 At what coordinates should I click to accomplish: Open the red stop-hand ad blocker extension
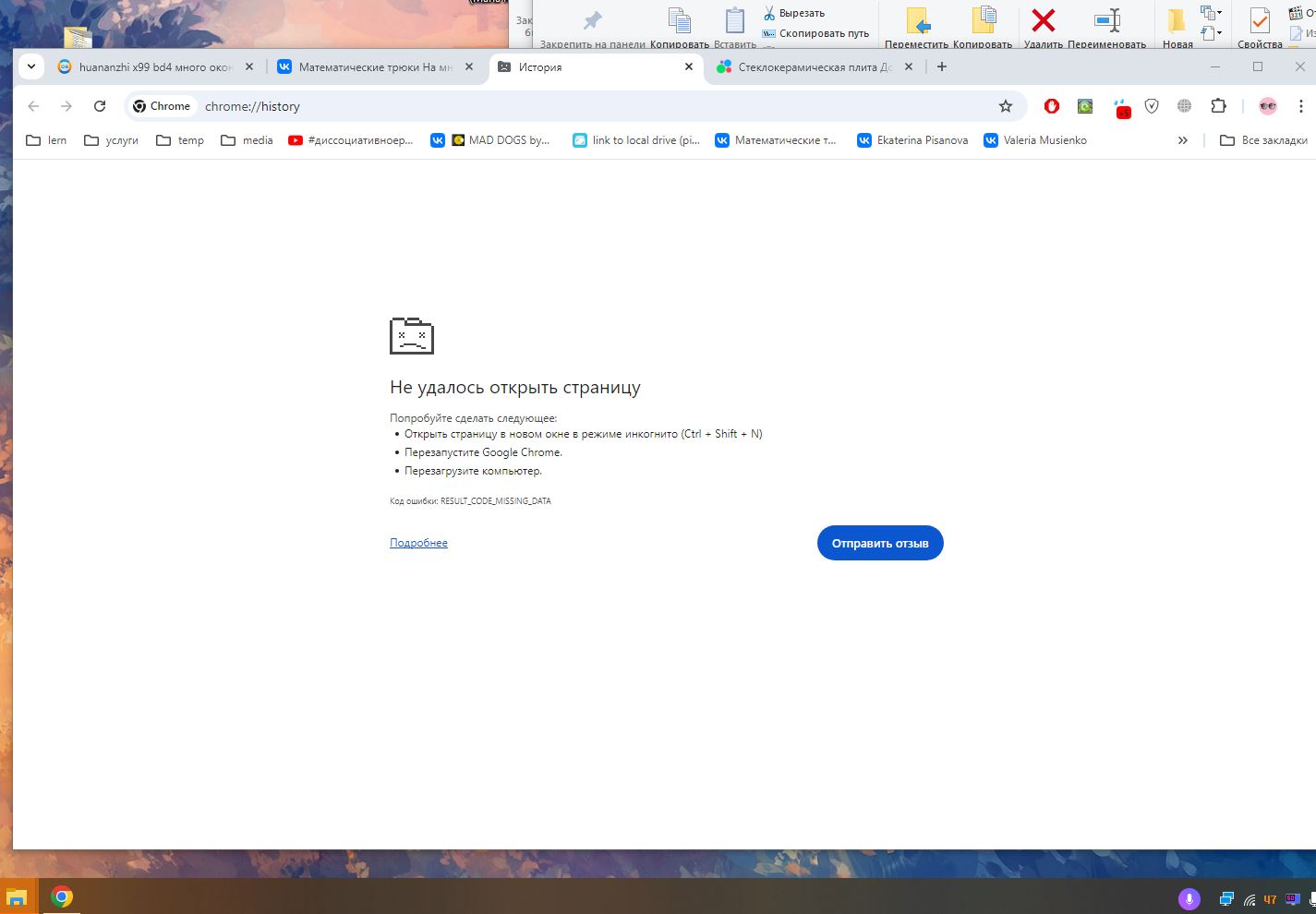1051,106
